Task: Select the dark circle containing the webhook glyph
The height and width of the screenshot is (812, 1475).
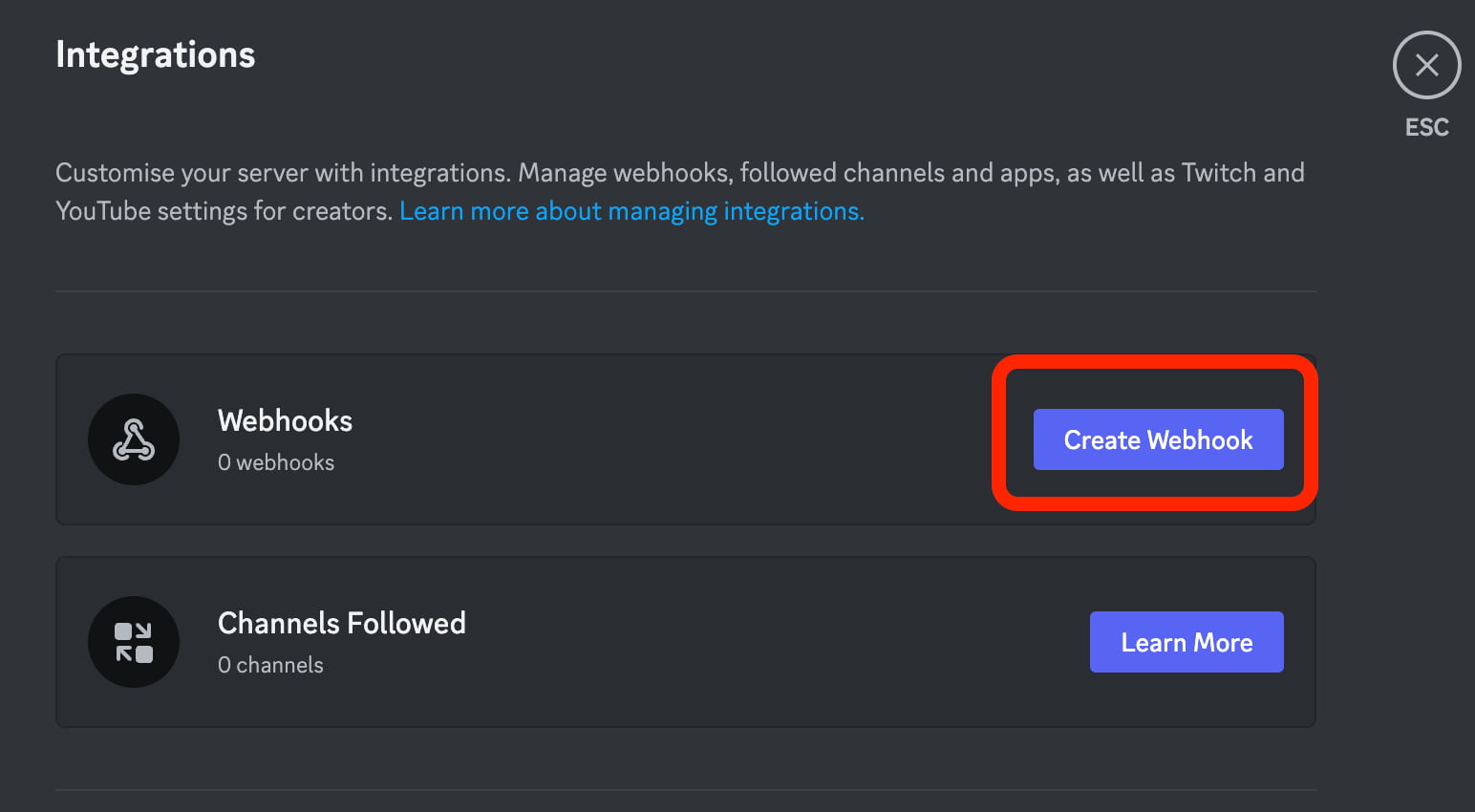Action: pyautogui.click(x=134, y=439)
